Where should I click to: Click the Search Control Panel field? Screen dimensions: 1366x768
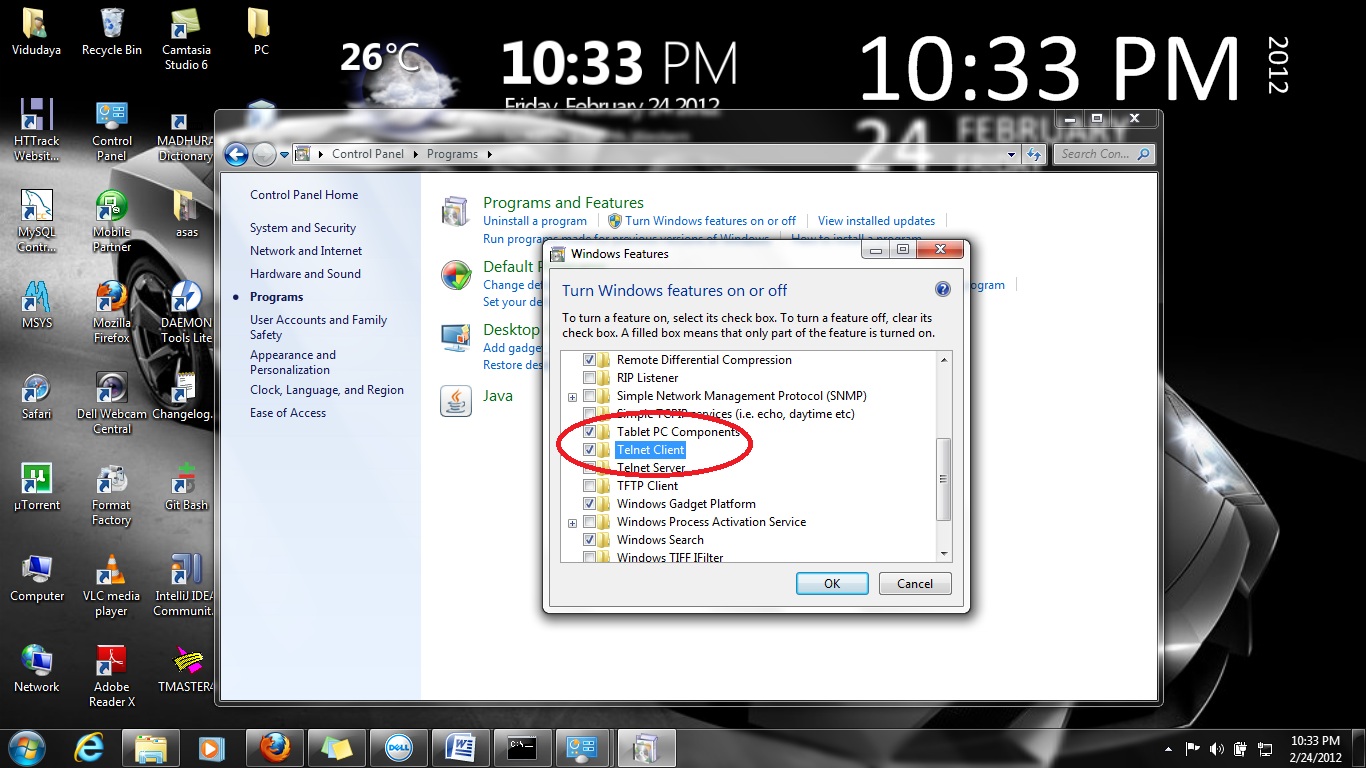click(1105, 154)
